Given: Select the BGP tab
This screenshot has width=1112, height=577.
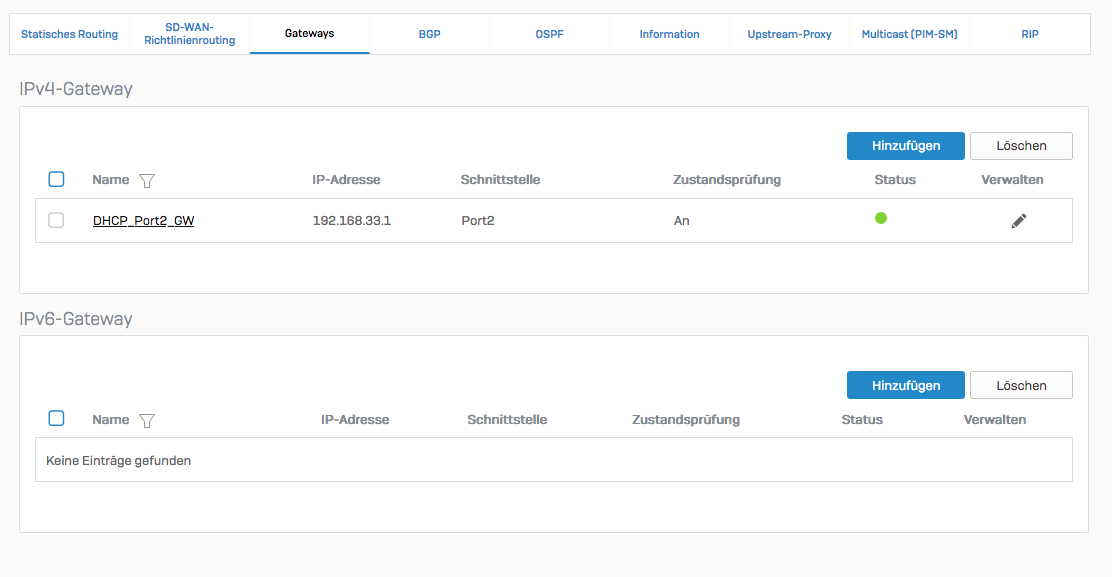Looking at the screenshot, I should (429, 34).
